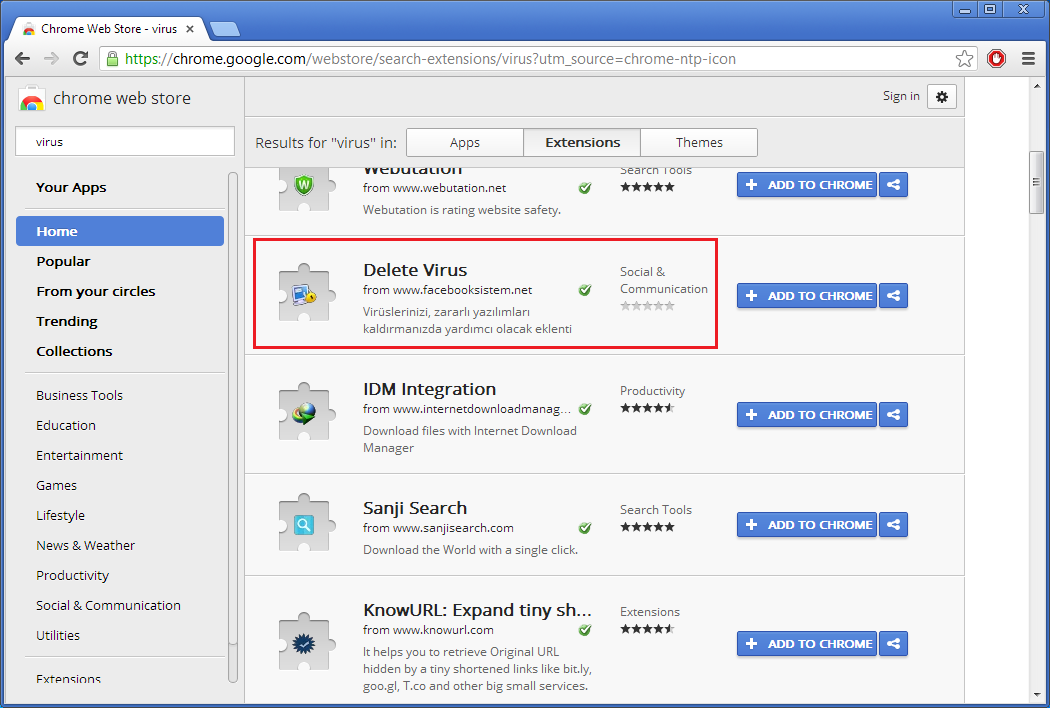Click the web store search field containing virus
Image resolution: width=1050 pixels, height=708 pixels.
pyautogui.click(x=125, y=141)
